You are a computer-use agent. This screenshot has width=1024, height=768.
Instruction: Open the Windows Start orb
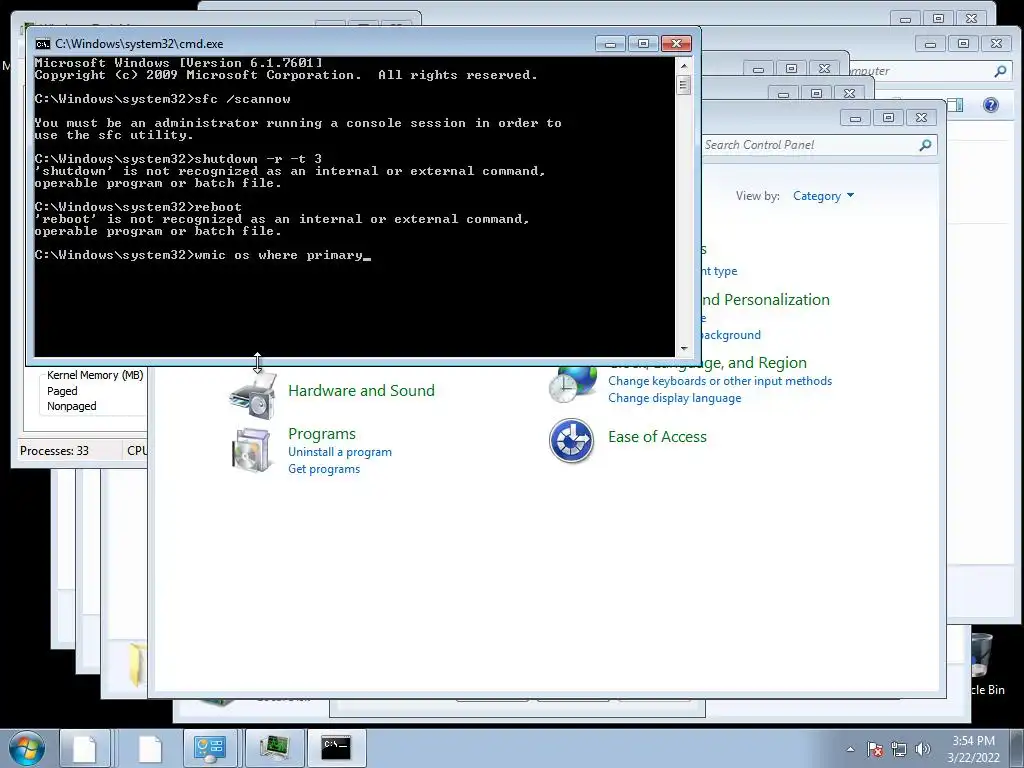pos(27,748)
